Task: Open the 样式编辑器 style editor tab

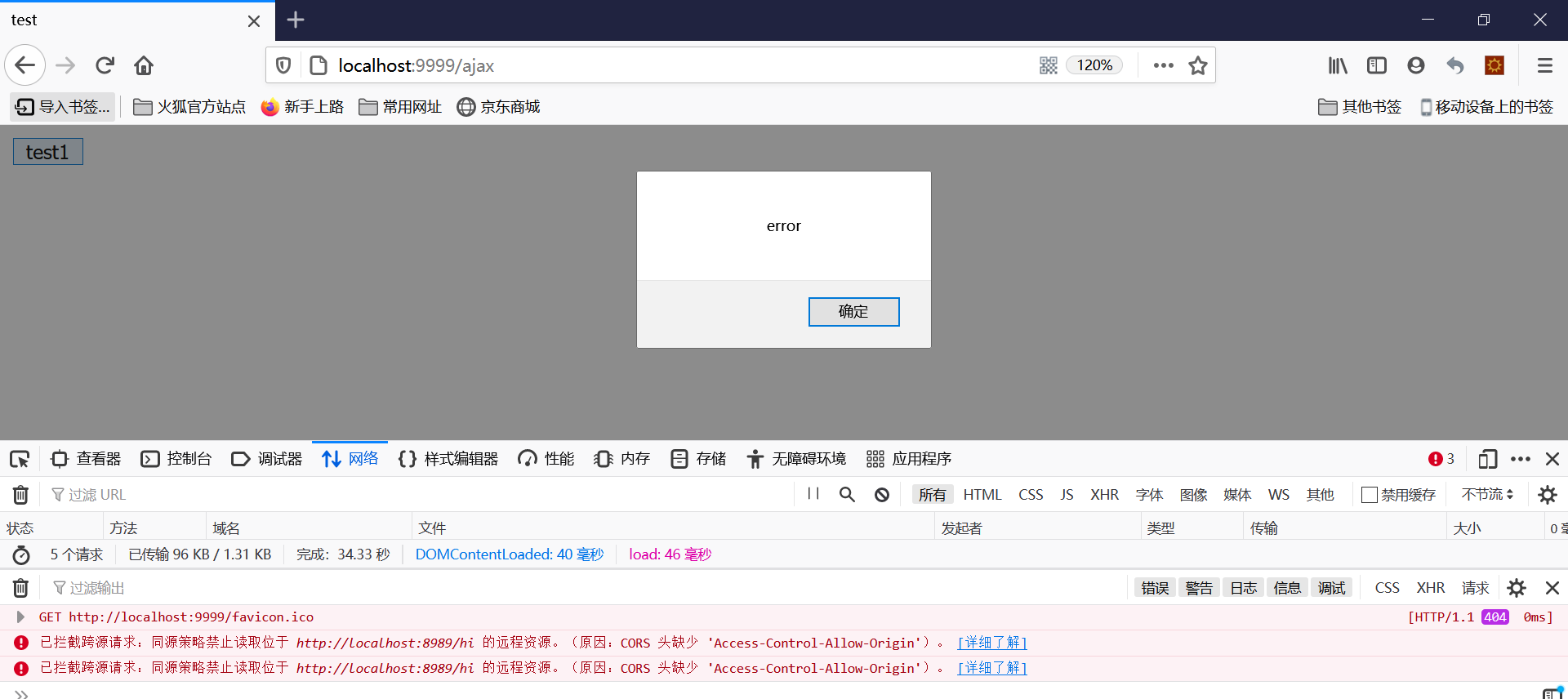Action: [x=448, y=459]
